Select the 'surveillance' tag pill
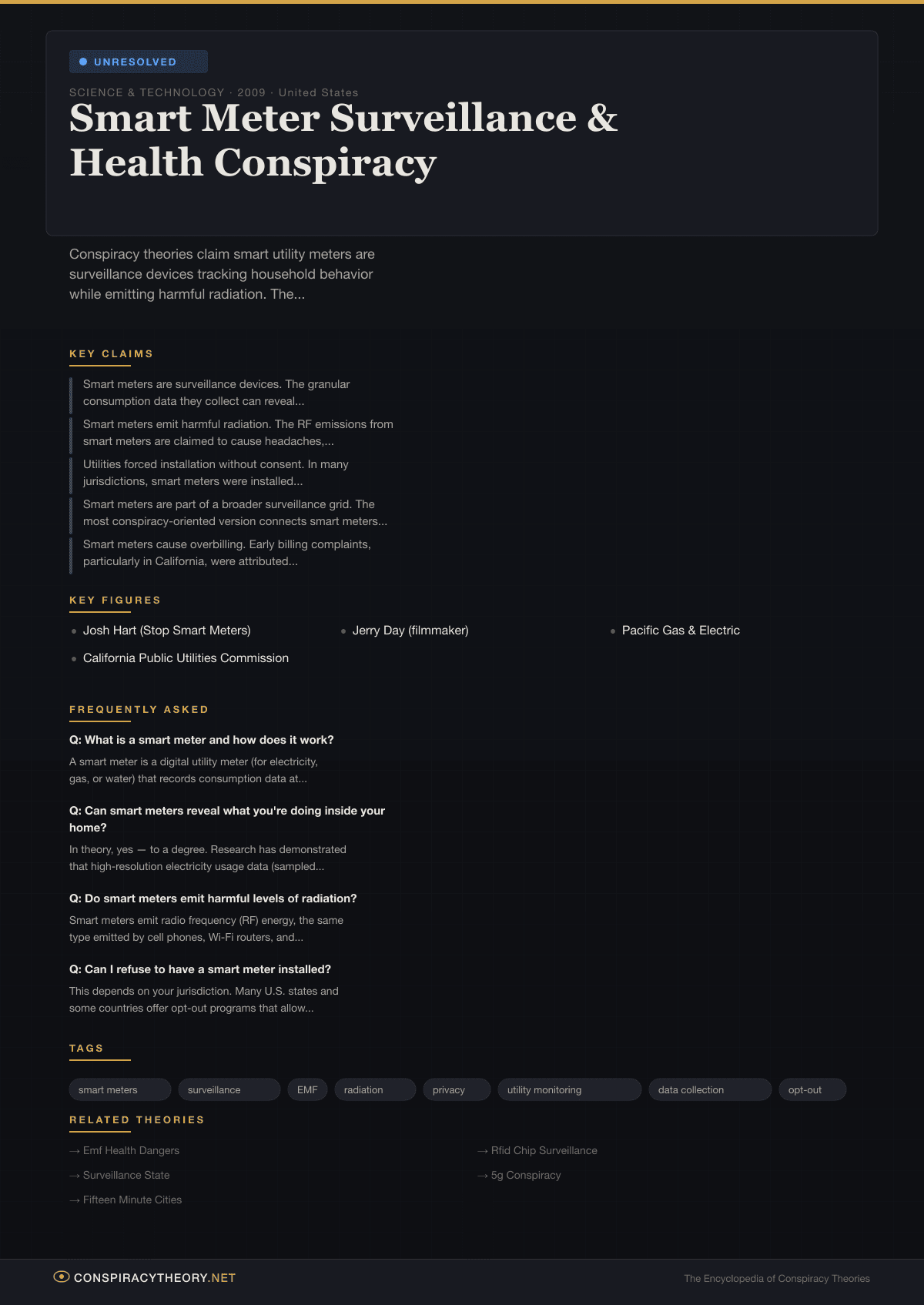The height and width of the screenshot is (1305, 924). (229, 1089)
